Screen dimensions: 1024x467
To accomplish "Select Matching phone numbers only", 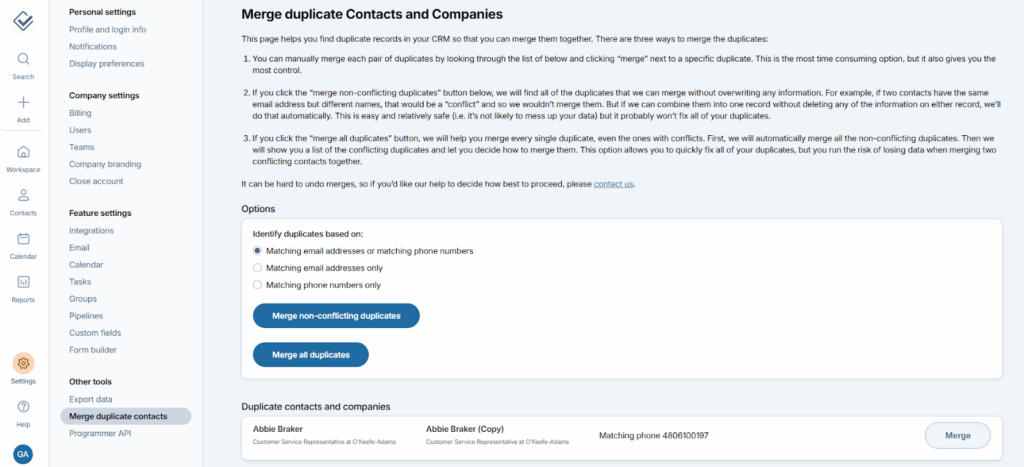I will [257, 285].
